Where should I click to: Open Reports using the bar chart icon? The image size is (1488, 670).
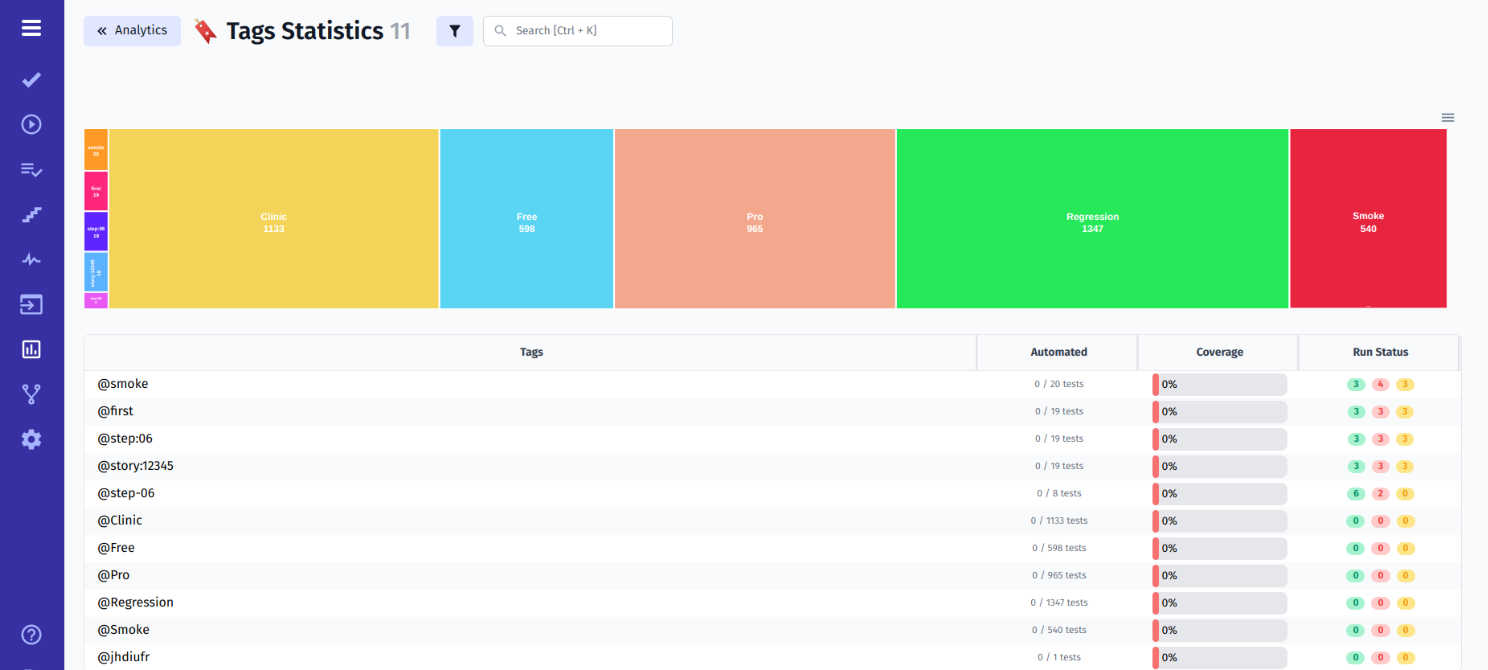point(30,349)
